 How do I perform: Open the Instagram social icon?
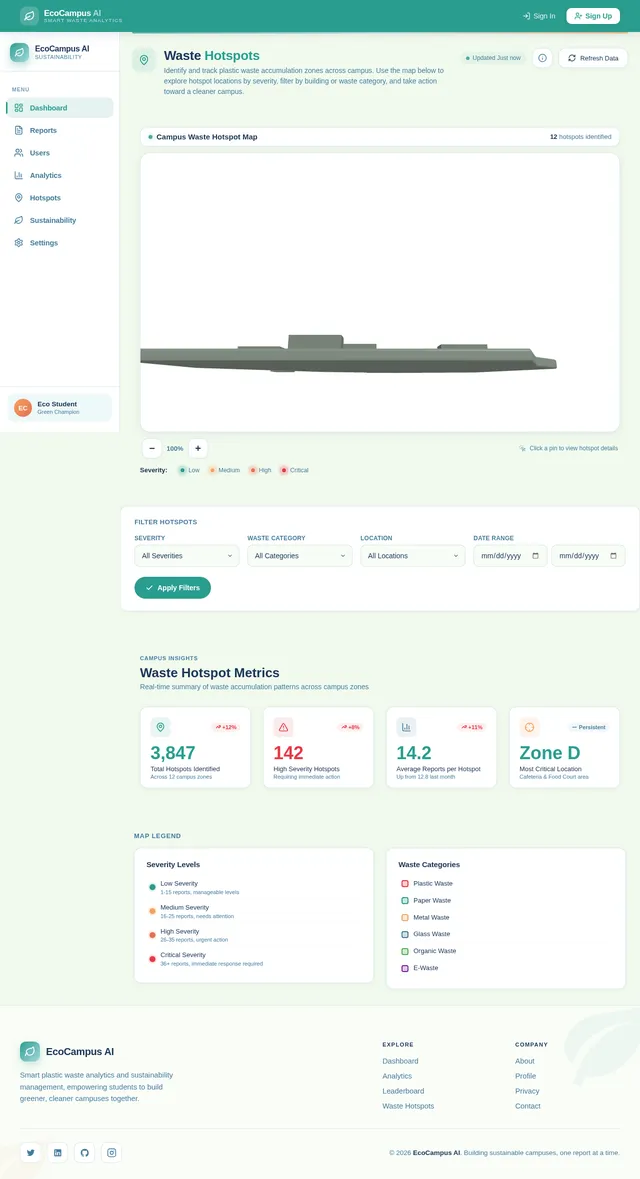(x=111, y=1153)
